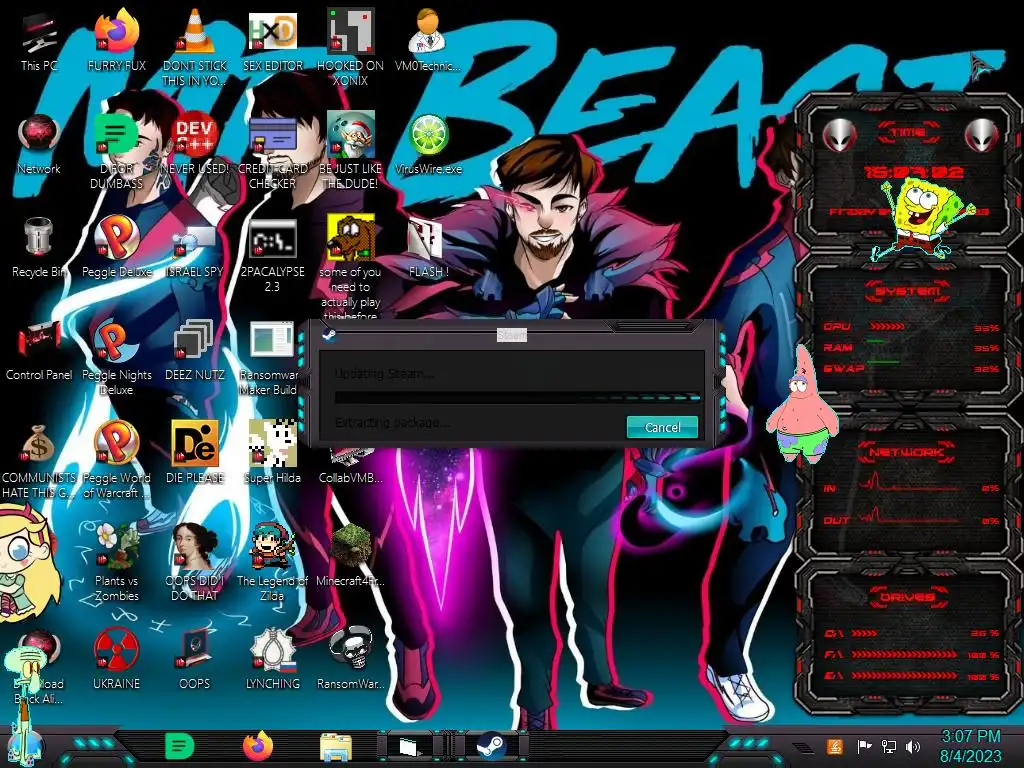Click the DRIVES widget header

[x=907, y=597]
